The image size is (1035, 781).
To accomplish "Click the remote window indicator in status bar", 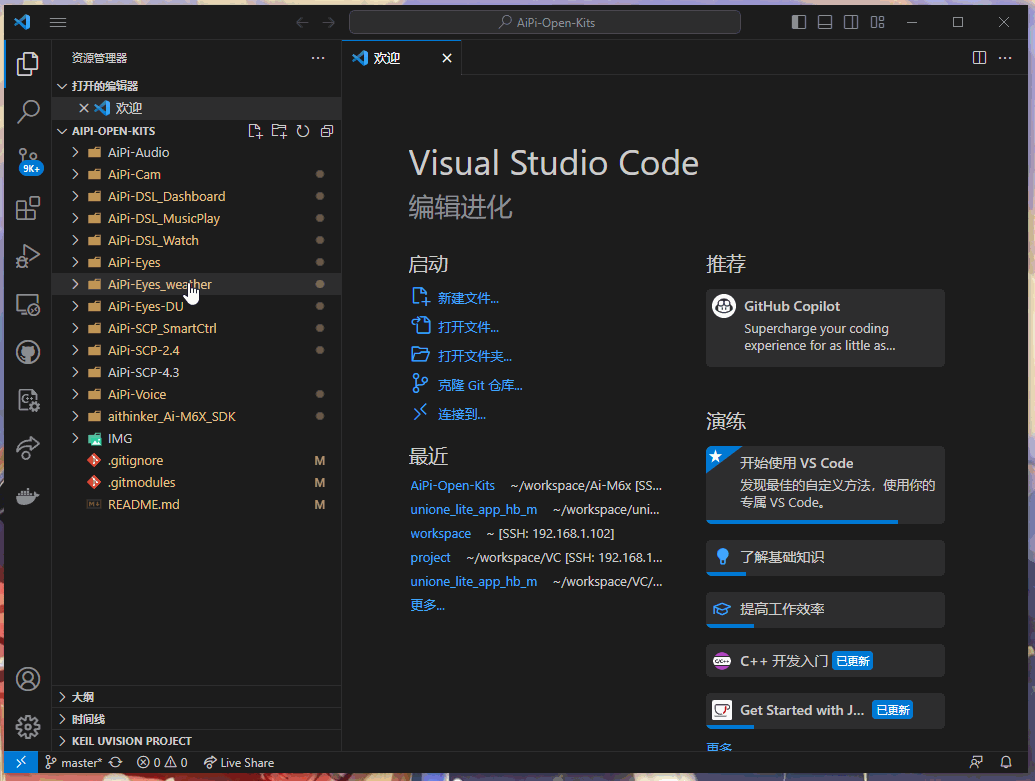I will pos(20,763).
